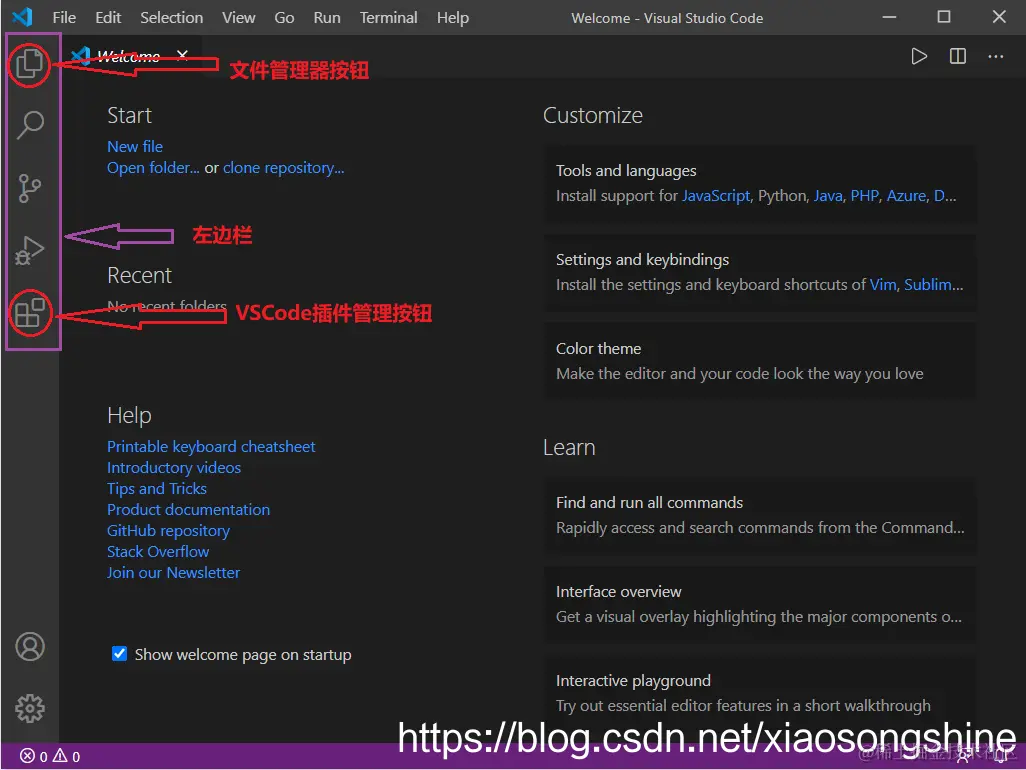Viewport: 1026px width, 770px height.
Task: Close the Welcome tab
Action: click(182, 55)
